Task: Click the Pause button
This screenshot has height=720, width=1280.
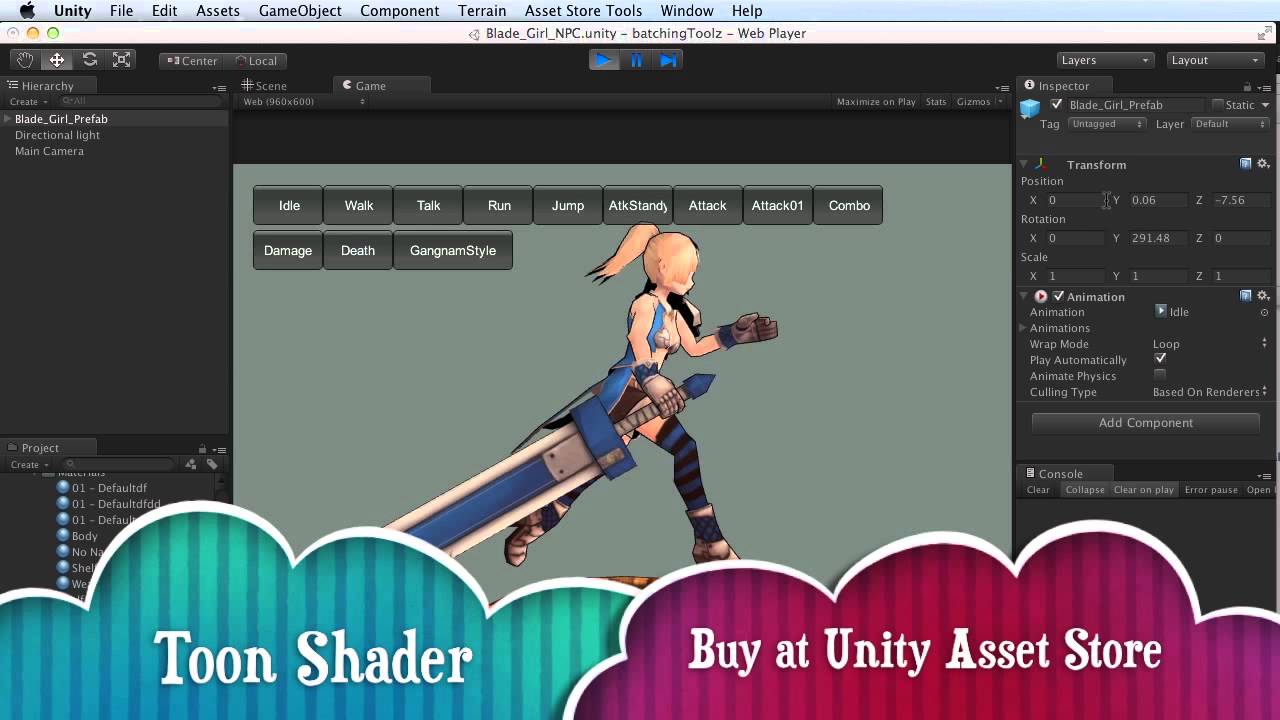Action: 636,60
